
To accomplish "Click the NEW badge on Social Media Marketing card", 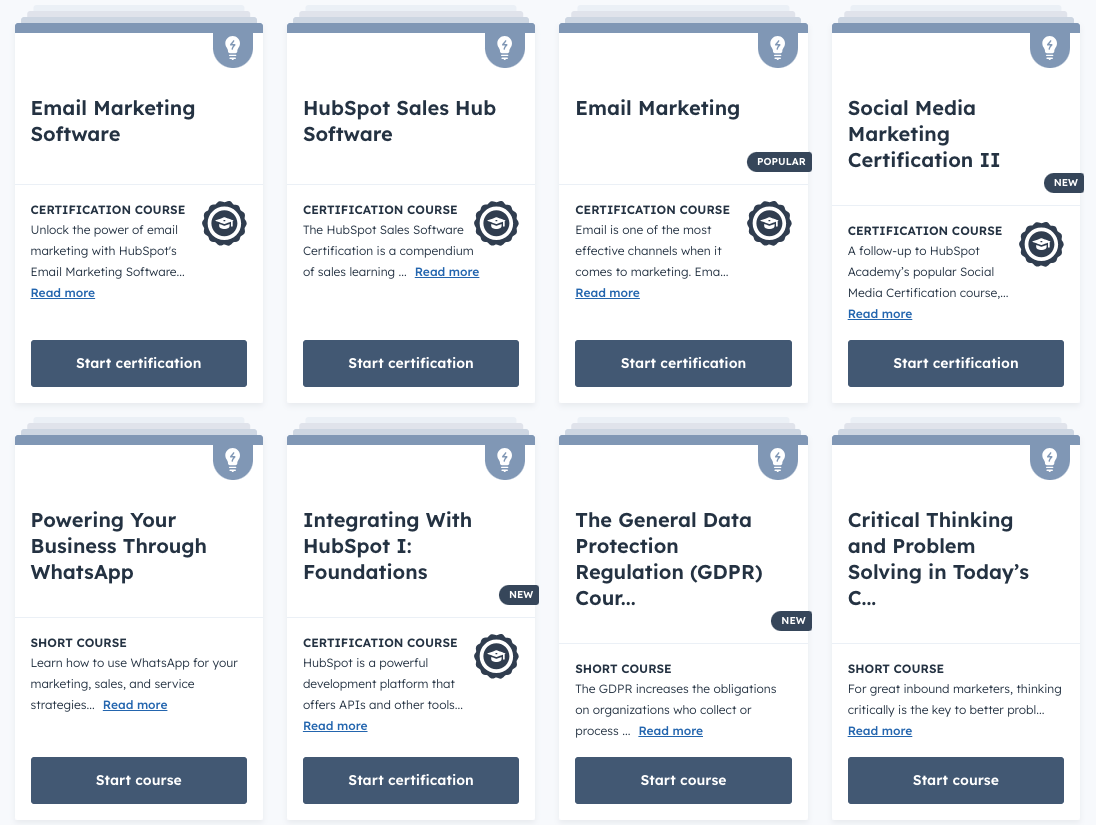I will tap(1065, 182).
